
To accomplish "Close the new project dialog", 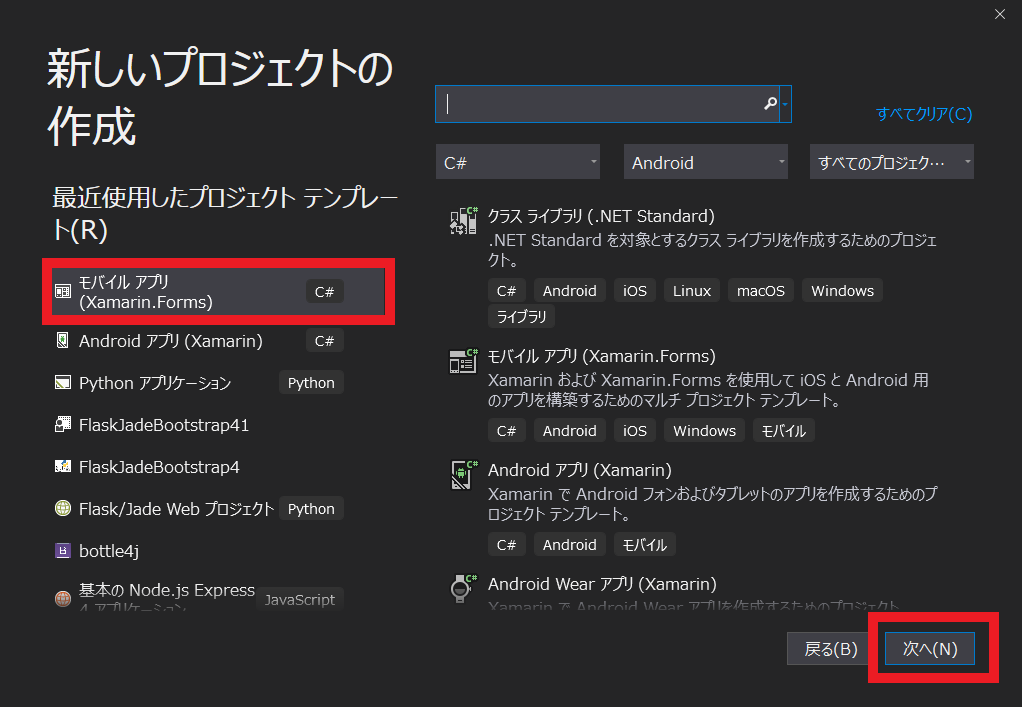I will click(1000, 14).
